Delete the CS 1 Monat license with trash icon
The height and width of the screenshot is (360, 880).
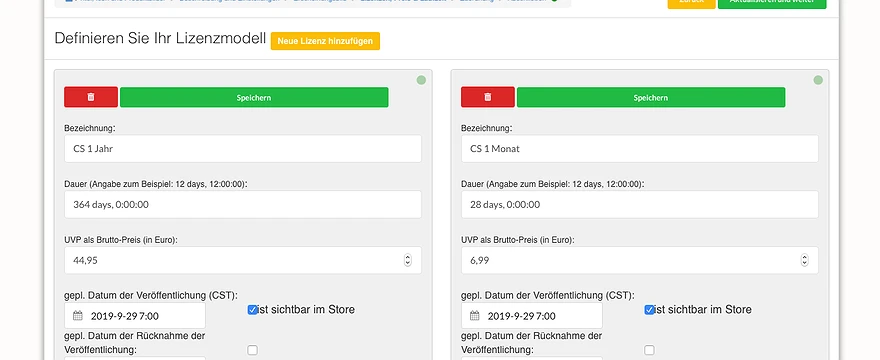point(488,97)
